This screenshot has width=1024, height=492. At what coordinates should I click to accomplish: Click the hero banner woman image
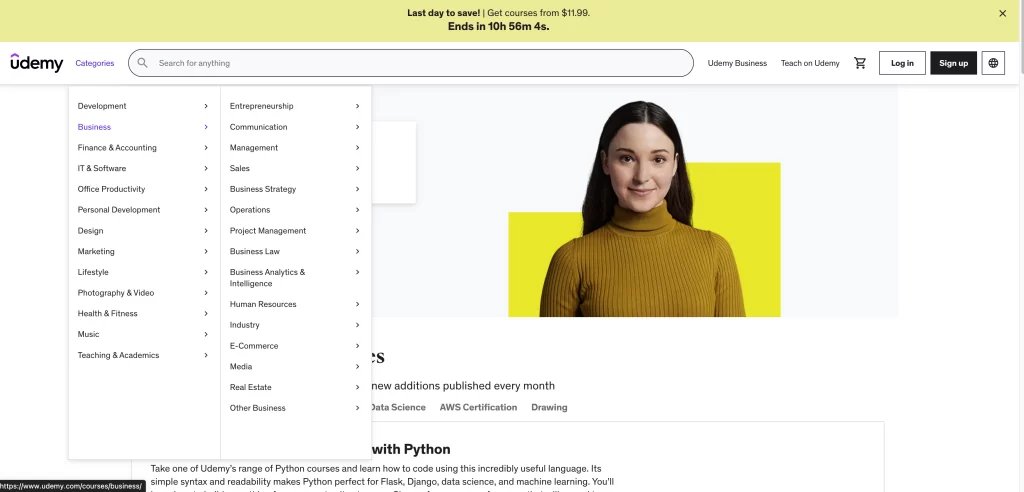pyautogui.click(x=643, y=209)
